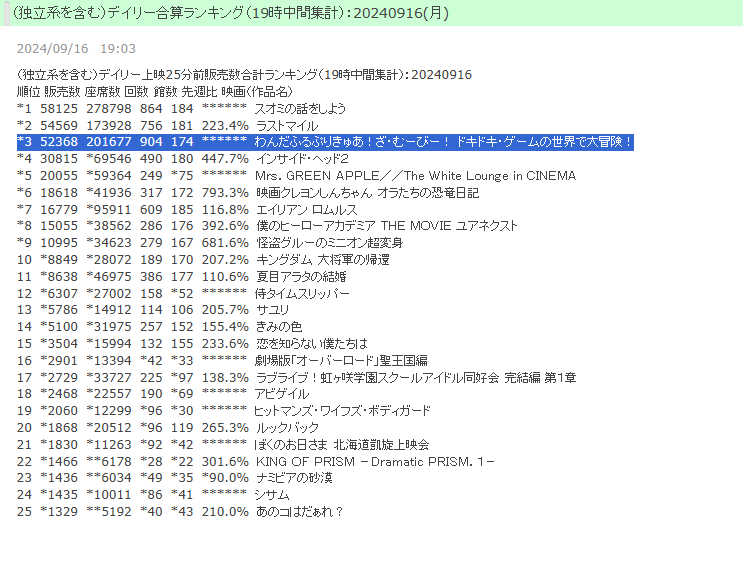Select the title キングダム 大将軍の帰還

[x=323, y=260]
